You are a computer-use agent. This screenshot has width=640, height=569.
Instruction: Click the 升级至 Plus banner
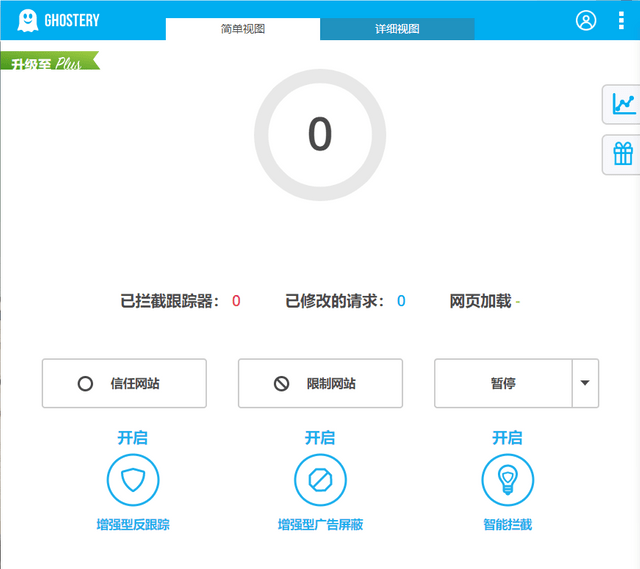50,61
